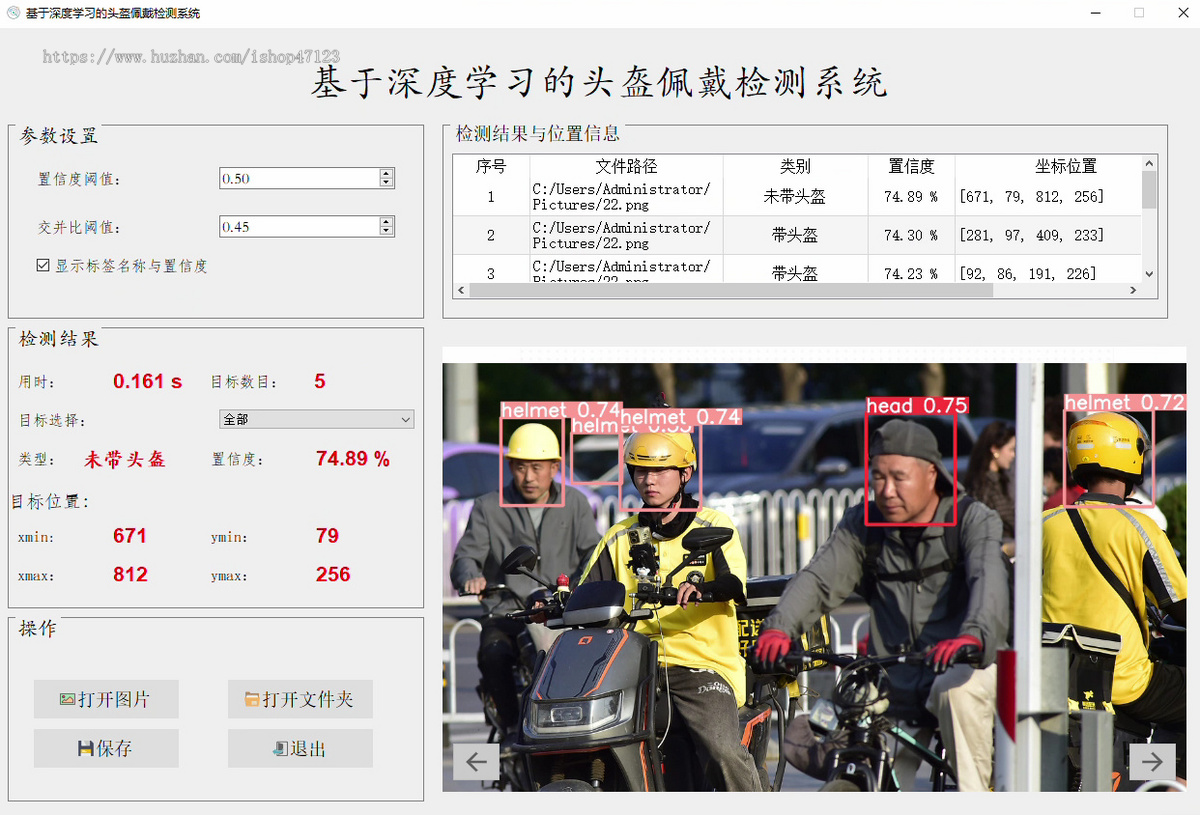Click the results table horizontal scrollbar
Image resolution: width=1200 pixels, height=815 pixels.
point(730,290)
